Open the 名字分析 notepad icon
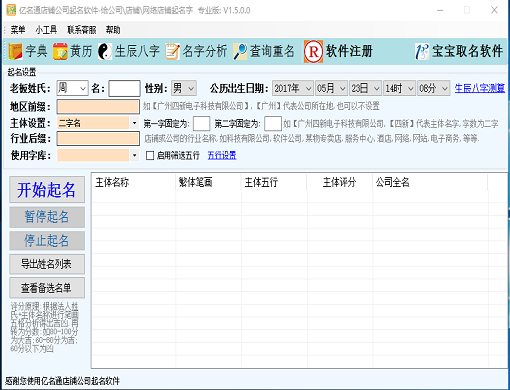This screenshot has height=390, width=510. pos(172,51)
